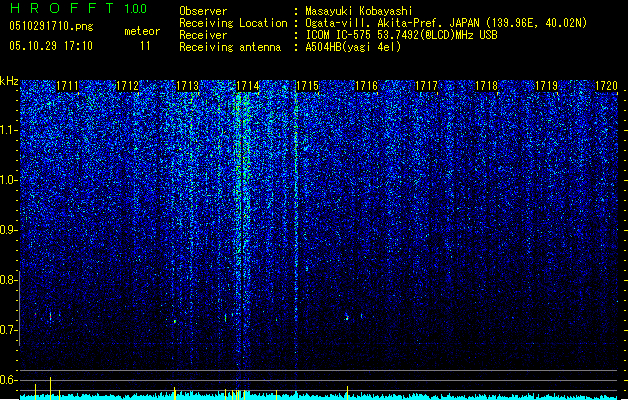Screen dimensions: 629x400
Task: Click the 0.7 kHz axis label
Action: (8, 330)
